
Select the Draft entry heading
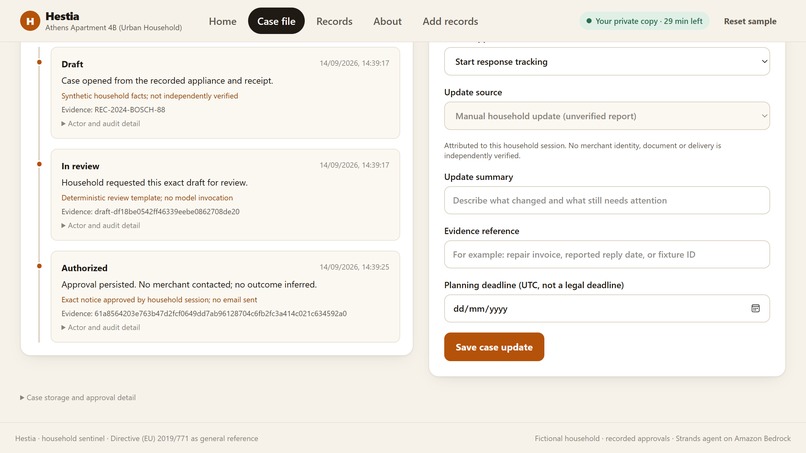(x=72, y=64)
